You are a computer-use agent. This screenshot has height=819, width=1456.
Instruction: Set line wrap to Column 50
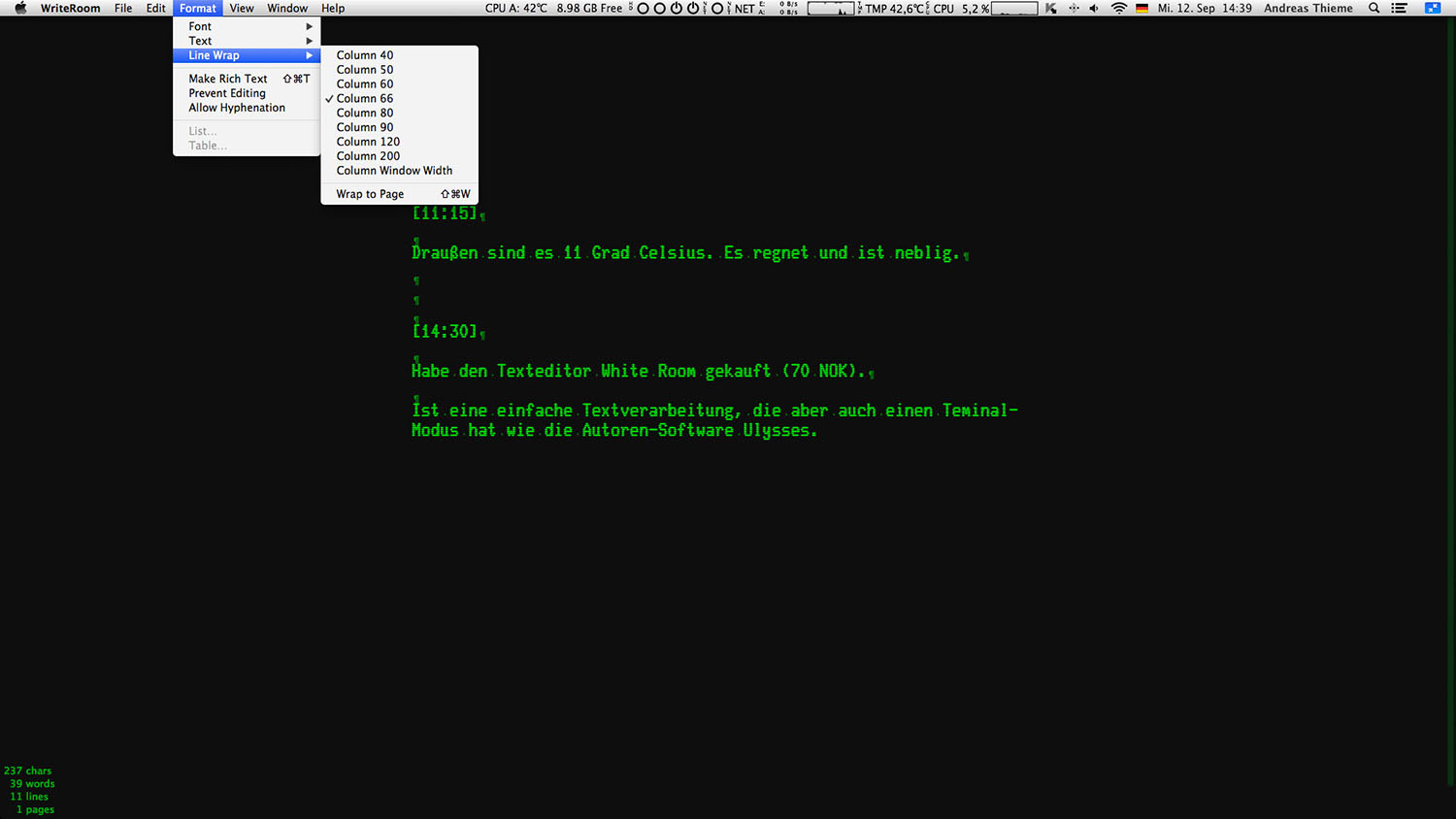399,70
